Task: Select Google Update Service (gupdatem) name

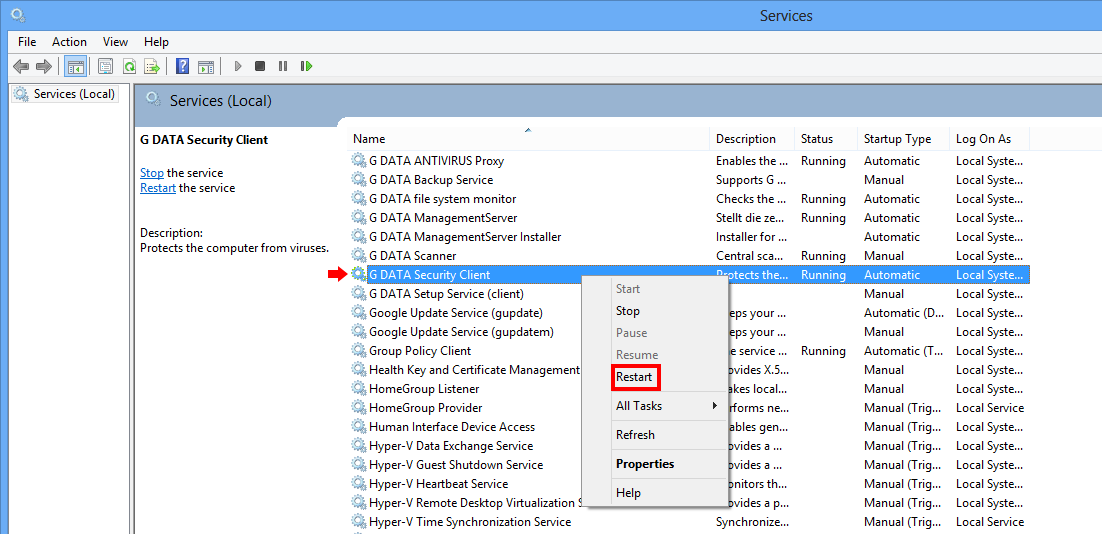Action: click(462, 331)
